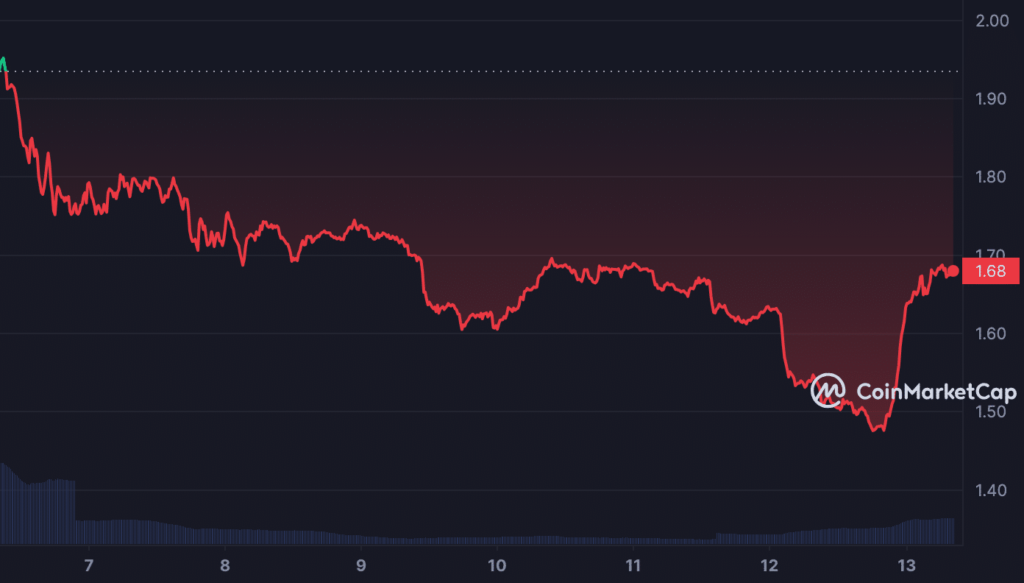This screenshot has height=583, width=1024.
Task: Click the tall volume bars at far left
Action: pyautogui.click(x=30, y=505)
